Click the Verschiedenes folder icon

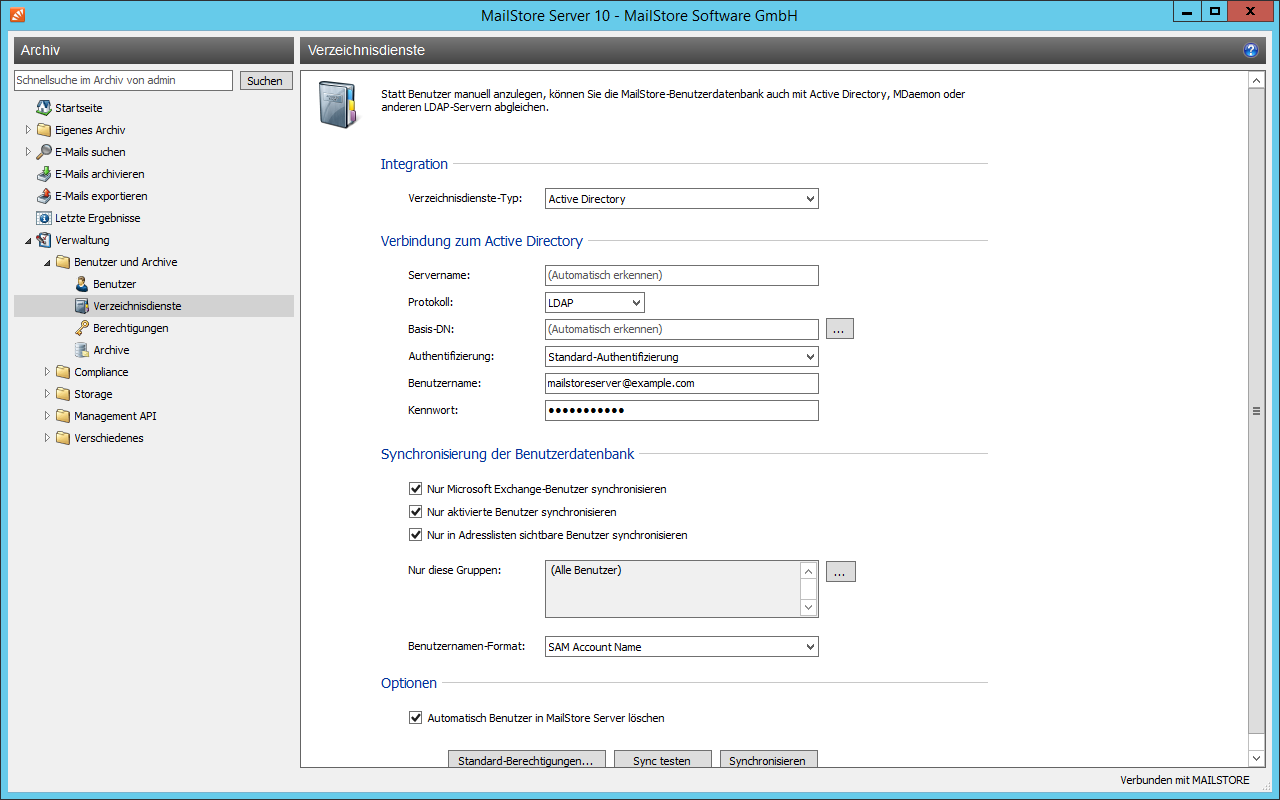tap(63, 438)
